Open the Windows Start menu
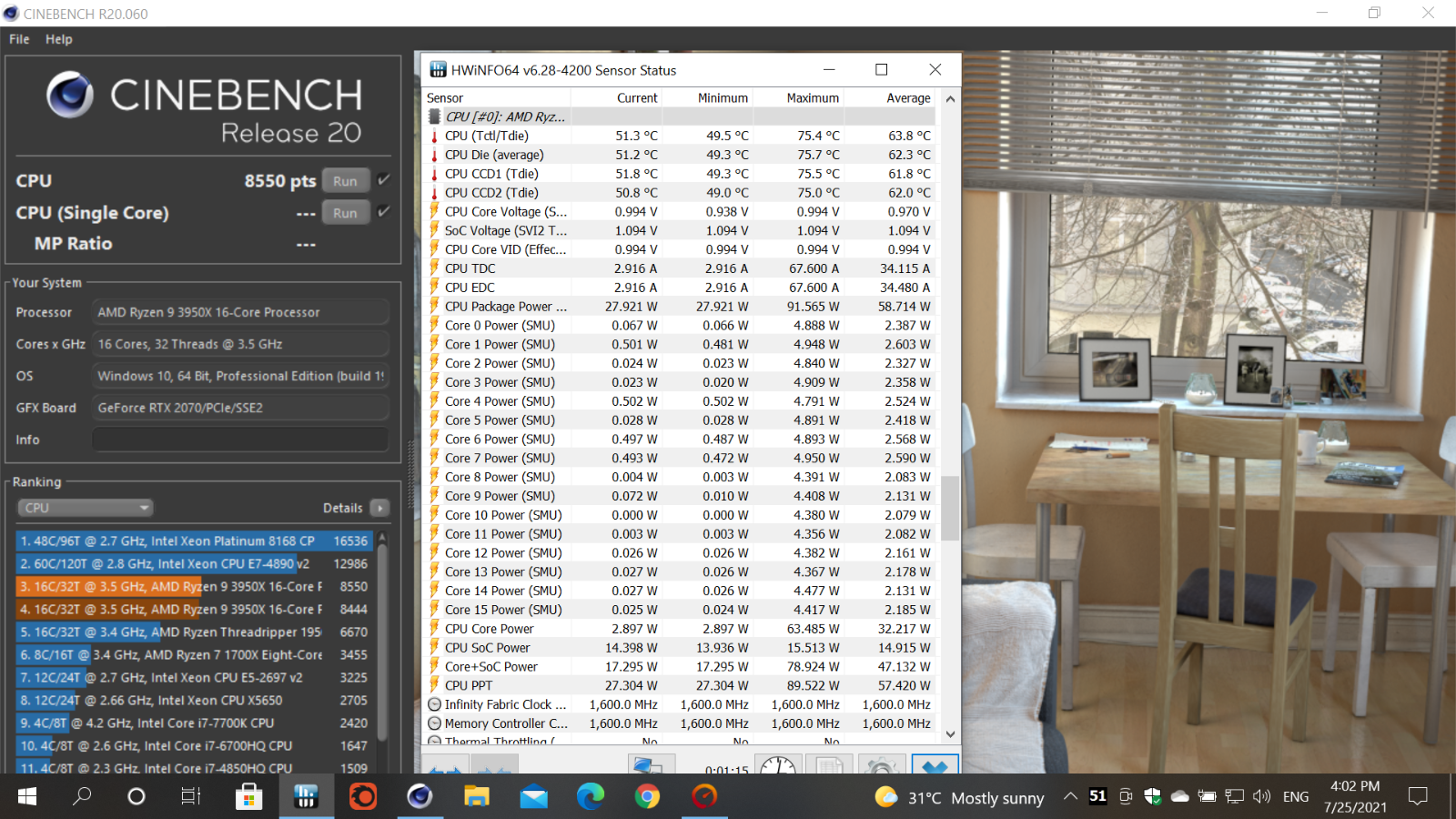The width and height of the screenshot is (1456, 819). click(x=27, y=796)
